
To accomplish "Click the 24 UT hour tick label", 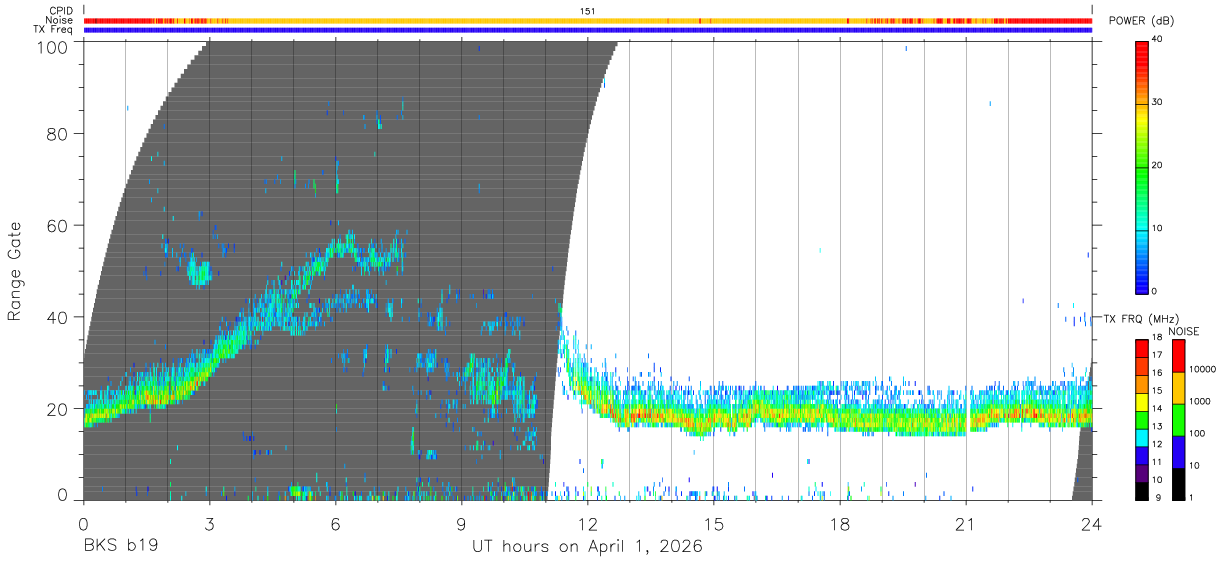I will tap(1091, 522).
